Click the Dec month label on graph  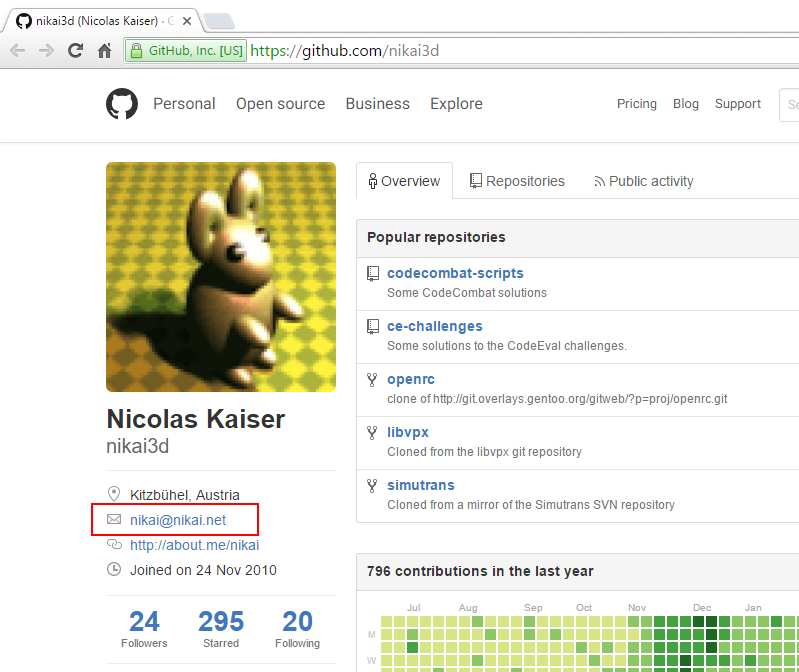coord(702,607)
